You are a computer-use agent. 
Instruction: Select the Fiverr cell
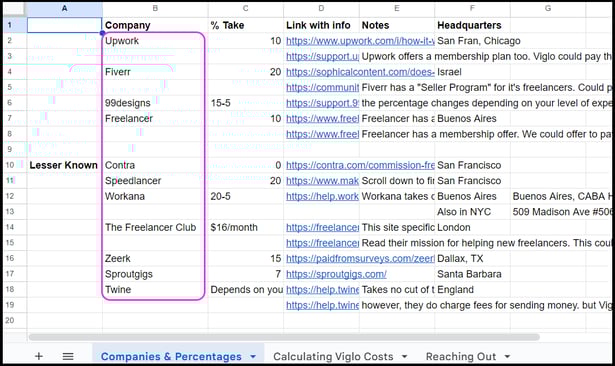[x=155, y=72]
